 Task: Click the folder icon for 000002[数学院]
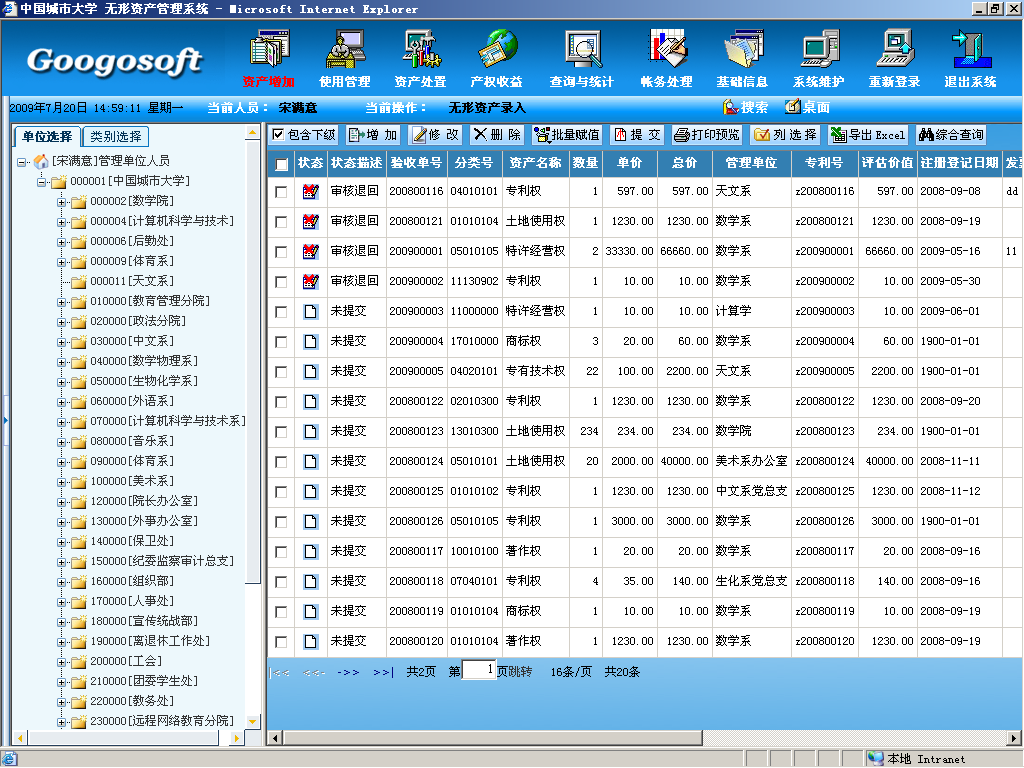(79, 201)
